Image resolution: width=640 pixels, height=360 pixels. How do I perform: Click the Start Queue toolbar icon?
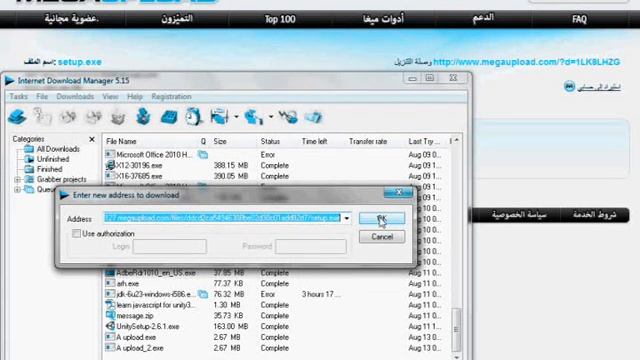(x=220, y=117)
